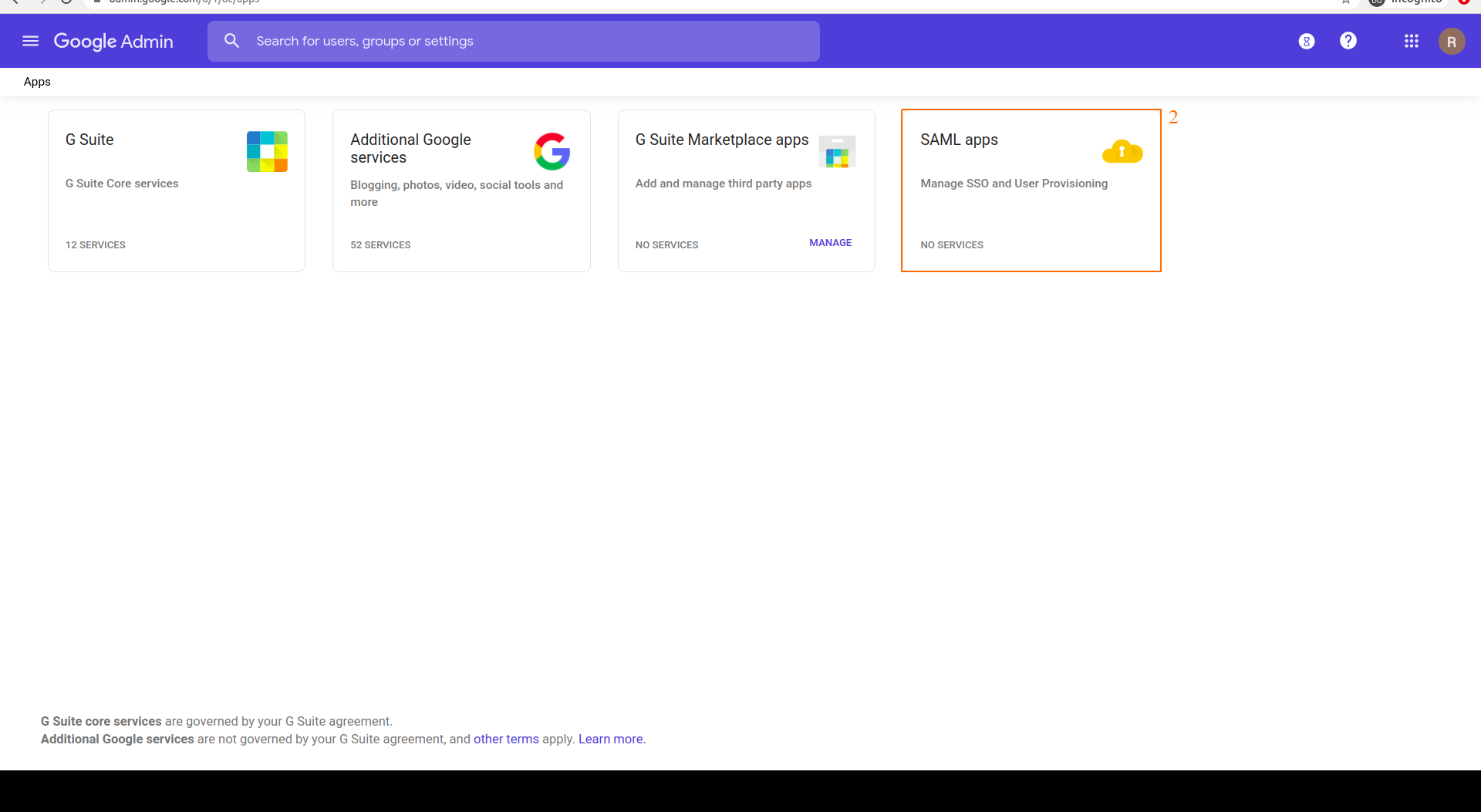Click the MANAGE link in Marketplace card
Screen dimensions: 1481x812
coord(830,243)
